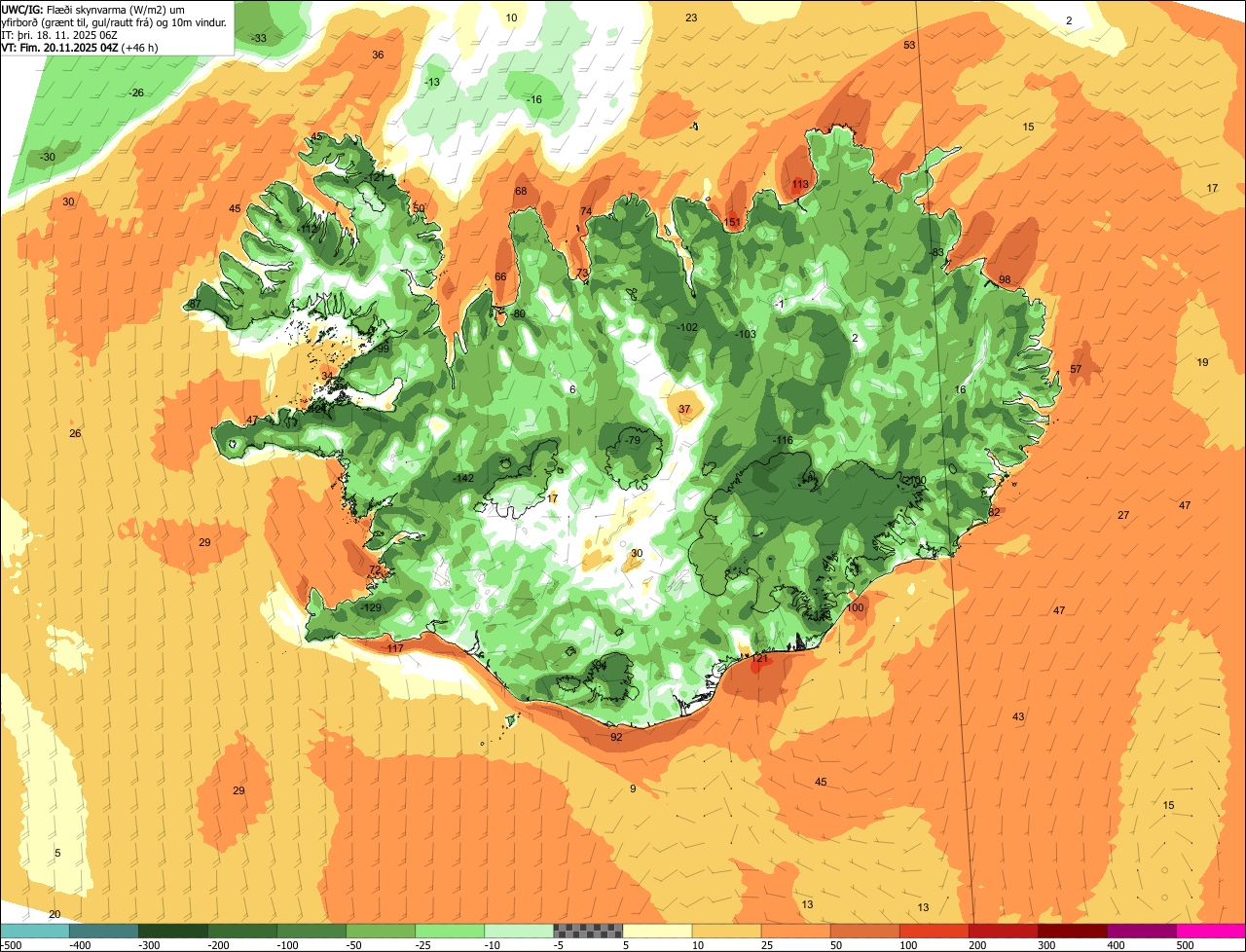
Task: Click the '98' value on the east coast
Action: coord(1005,279)
